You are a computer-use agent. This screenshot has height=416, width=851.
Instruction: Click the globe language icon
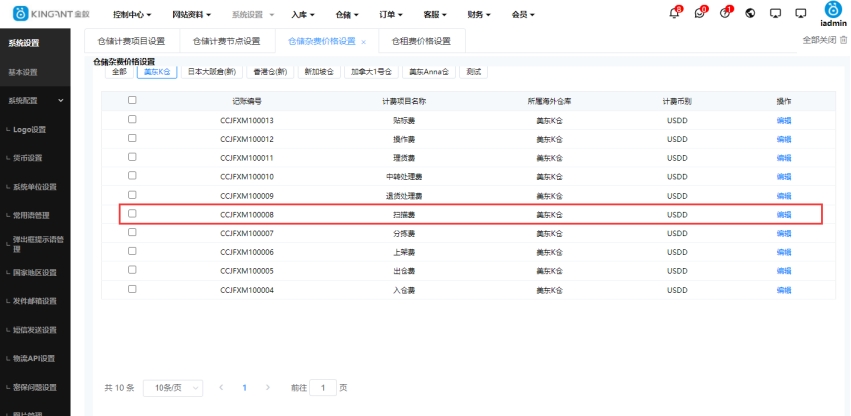point(751,13)
